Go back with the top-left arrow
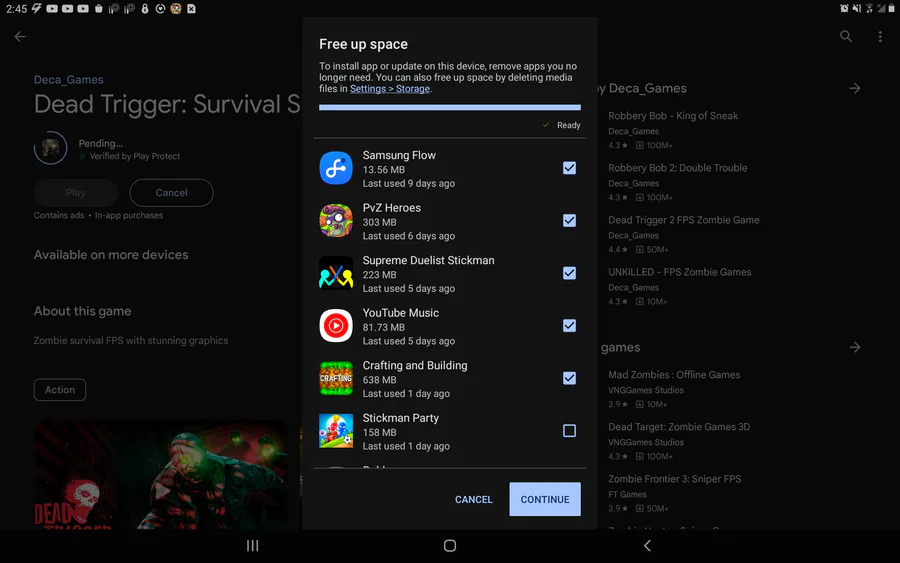This screenshot has height=563, width=900. tap(20, 37)
